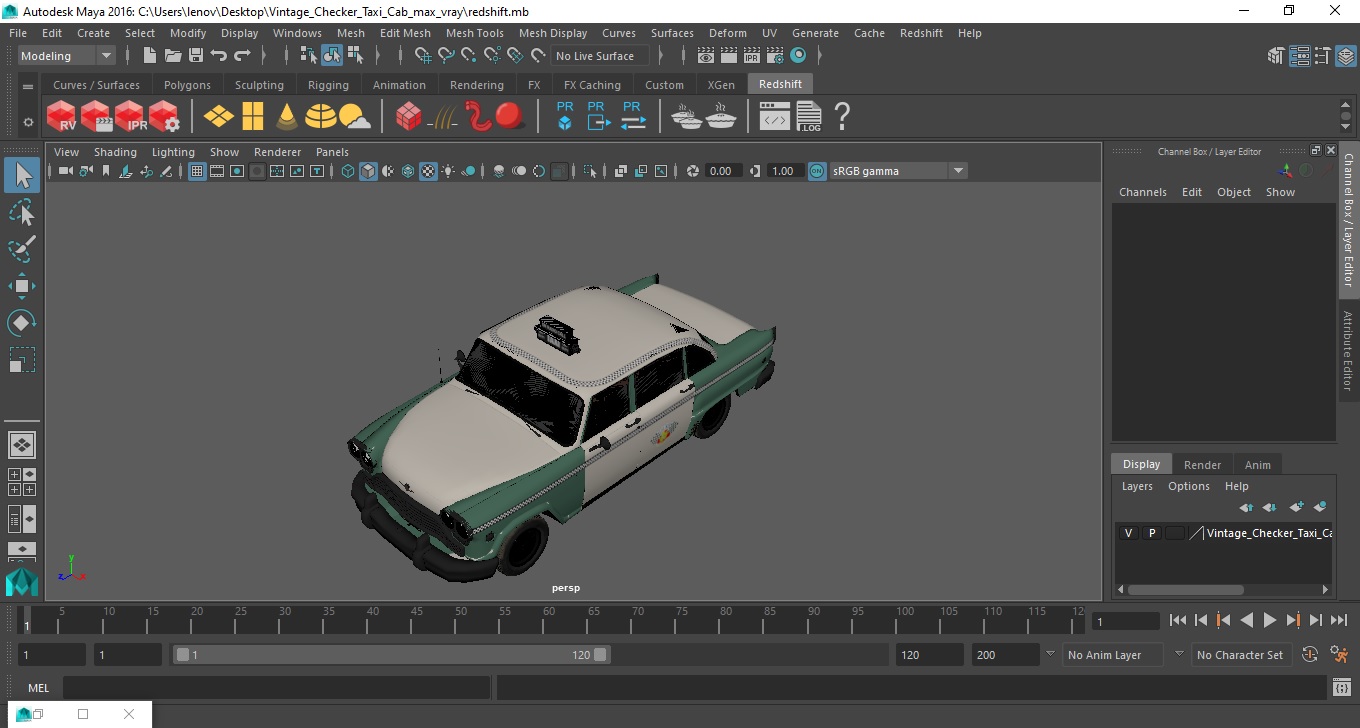Open the shelf options gear menu
The image size is (1360, 728).
pos(28,122)
